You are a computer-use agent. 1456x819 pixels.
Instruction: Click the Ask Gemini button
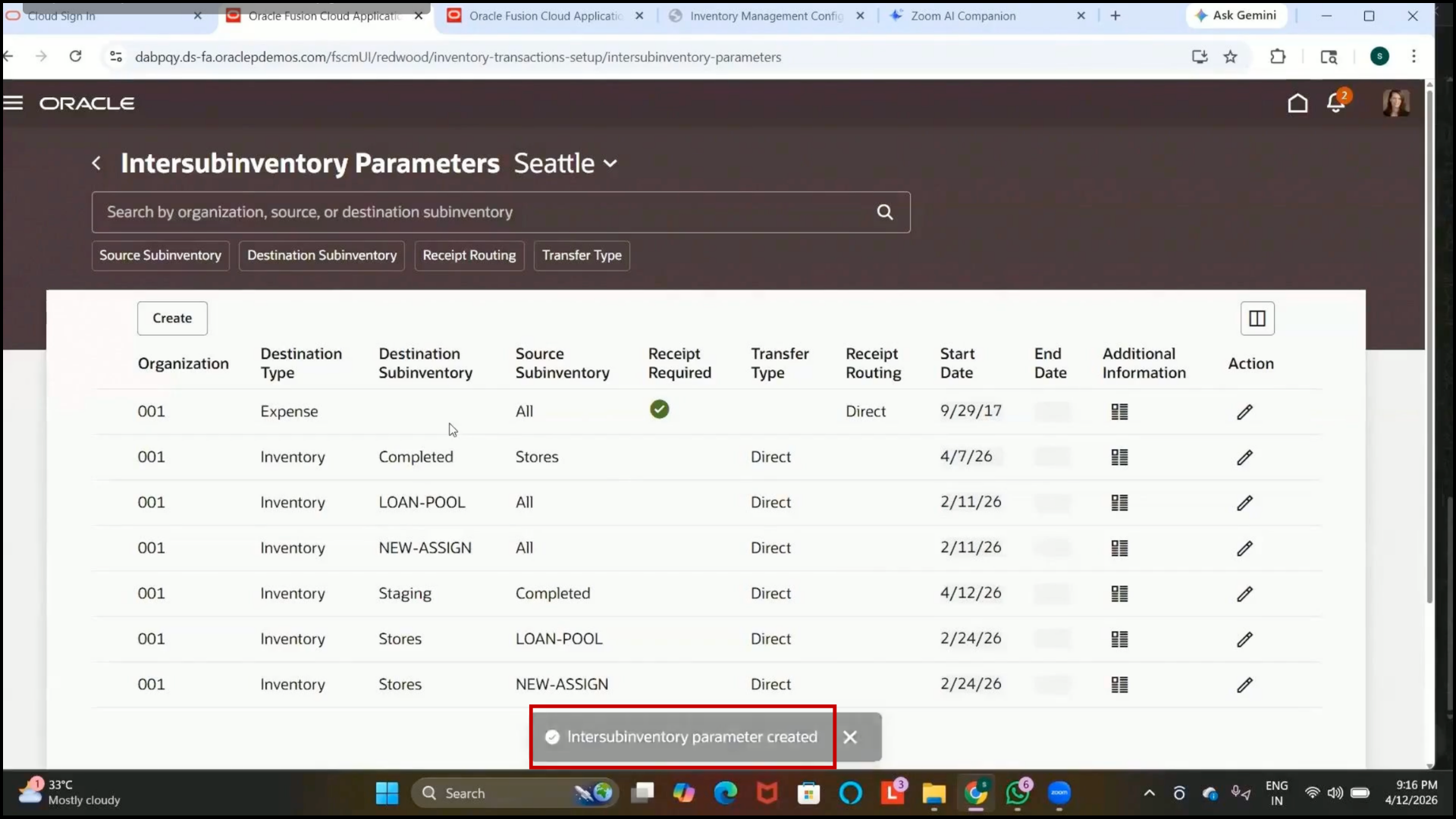pyautogui.click(x=1235, y=15)
